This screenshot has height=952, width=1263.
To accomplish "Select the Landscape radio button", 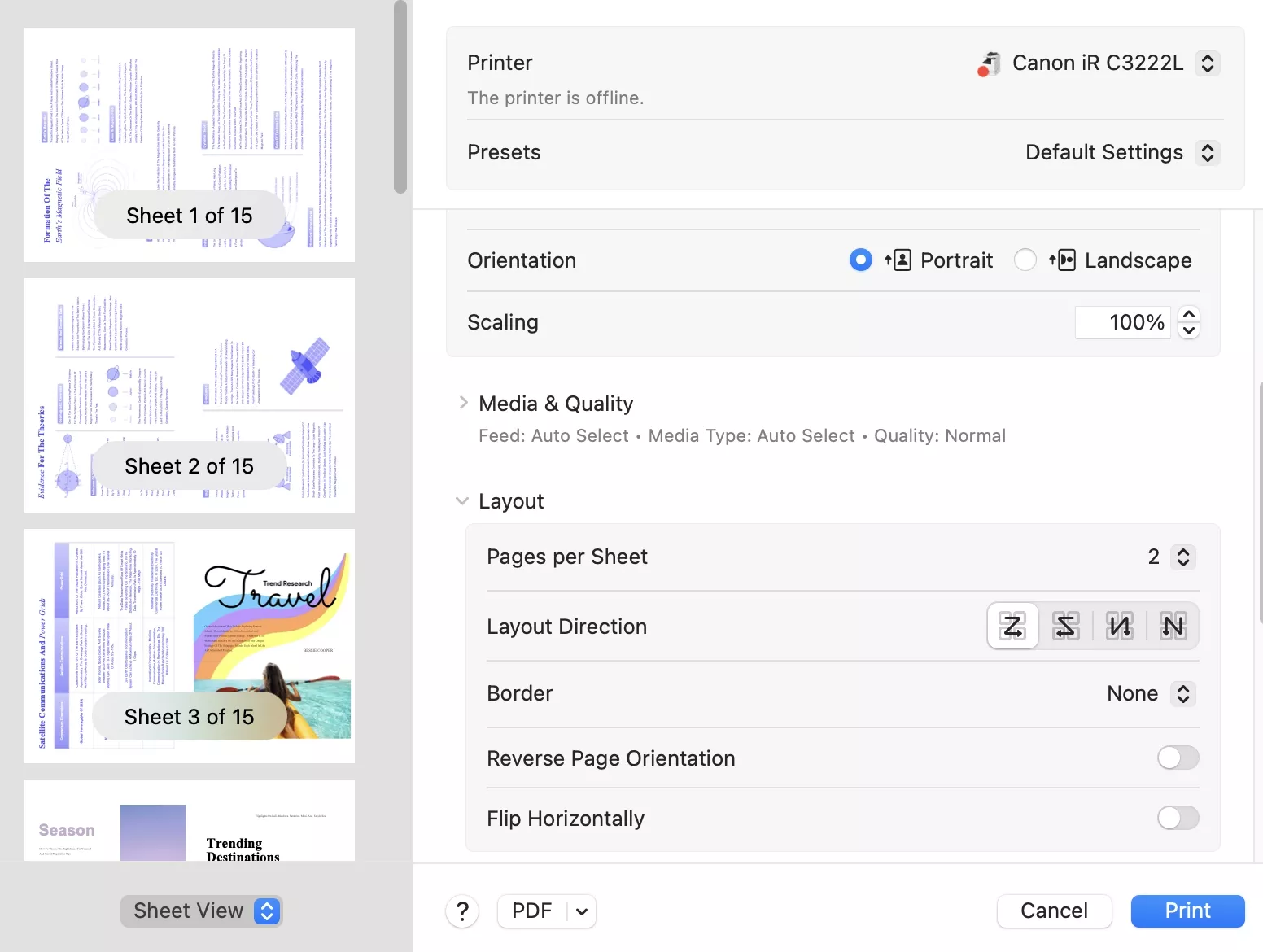I will (x=1025, y=260).
